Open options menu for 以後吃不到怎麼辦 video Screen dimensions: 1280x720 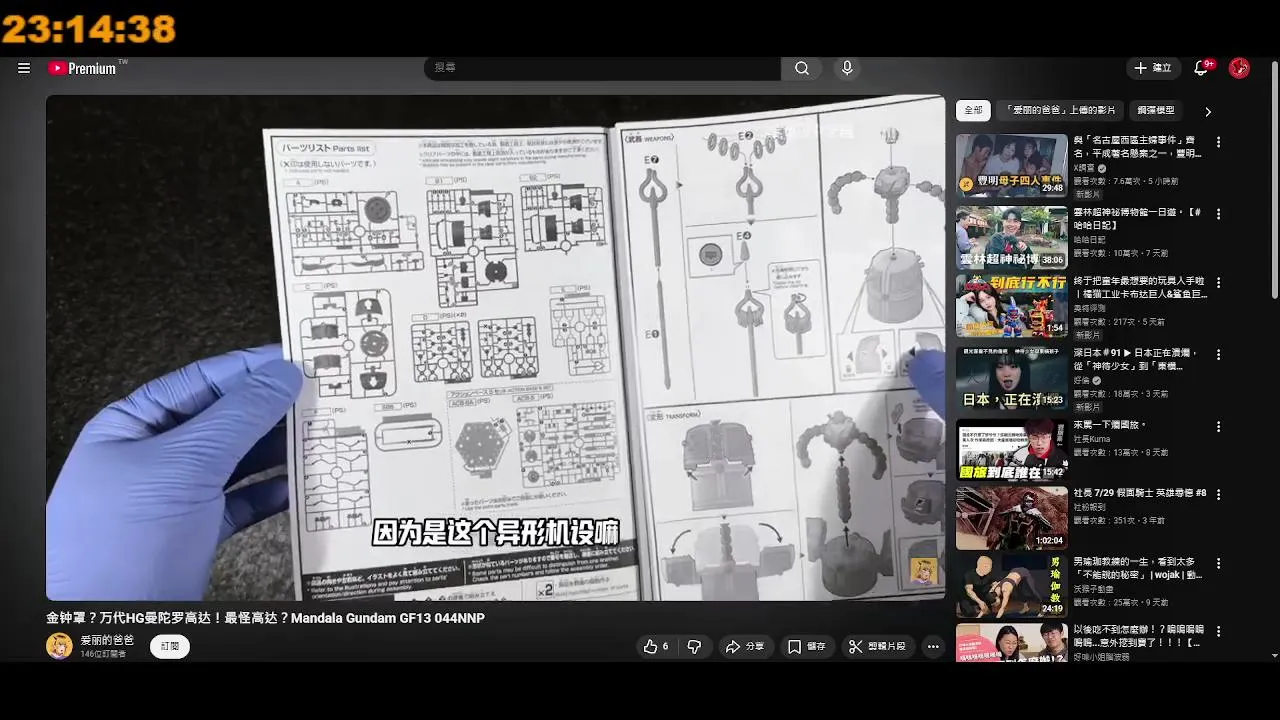pos(1218,632)
